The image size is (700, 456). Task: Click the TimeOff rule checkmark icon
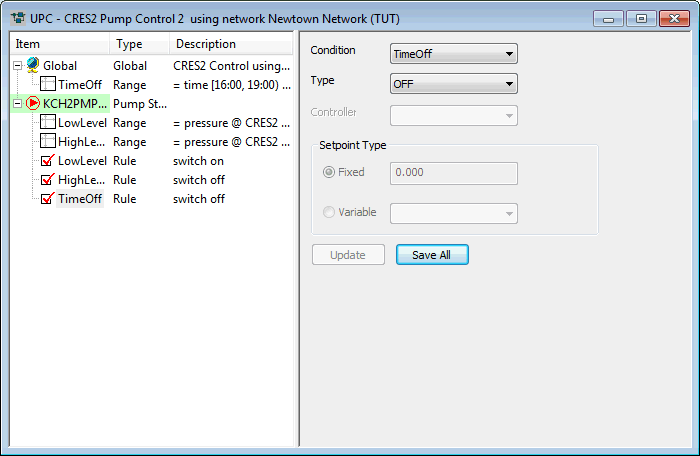click(x=48, y=198)
